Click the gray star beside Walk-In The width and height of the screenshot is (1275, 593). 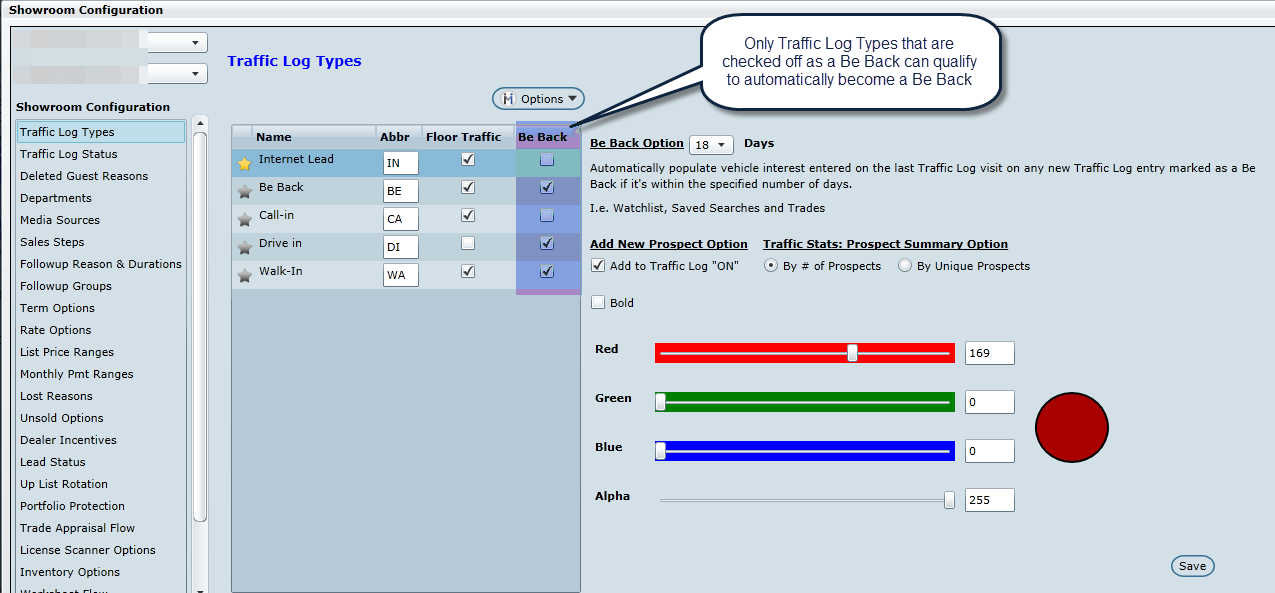coord(244,276)
